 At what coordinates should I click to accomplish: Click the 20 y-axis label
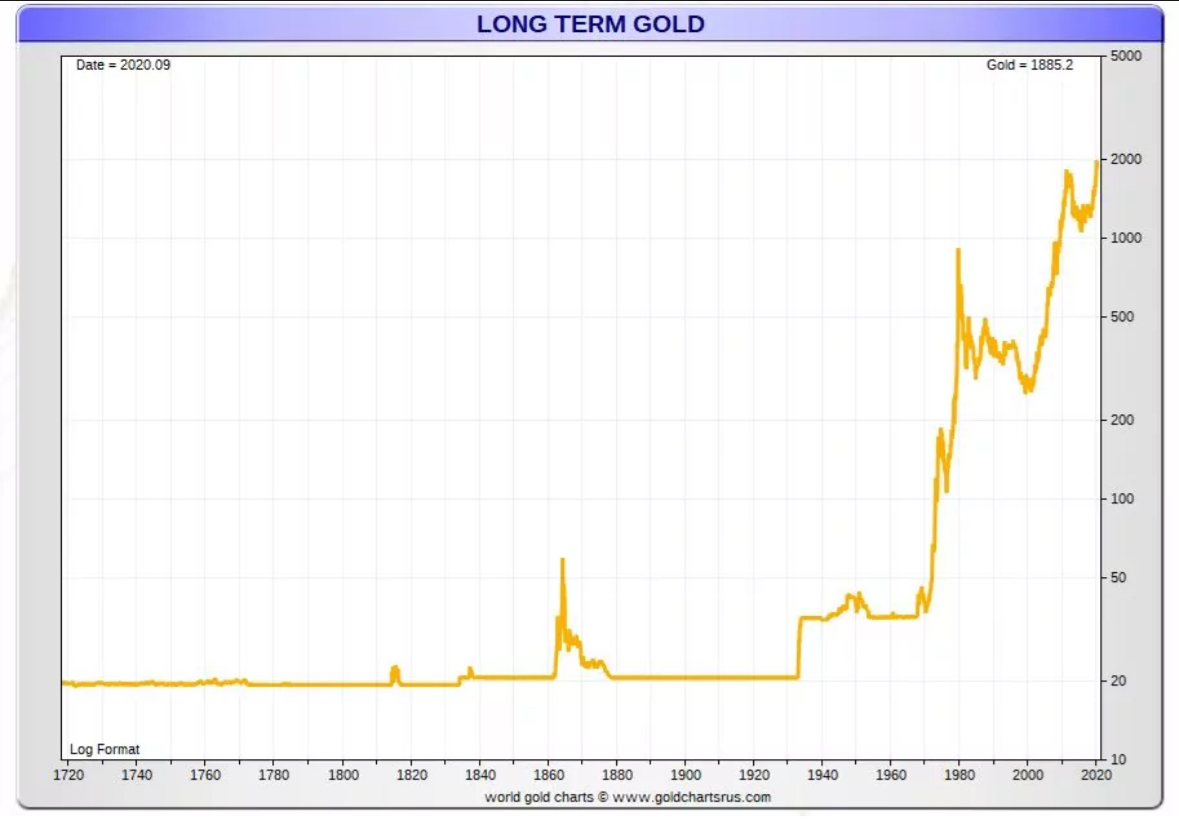(1118, 680)
